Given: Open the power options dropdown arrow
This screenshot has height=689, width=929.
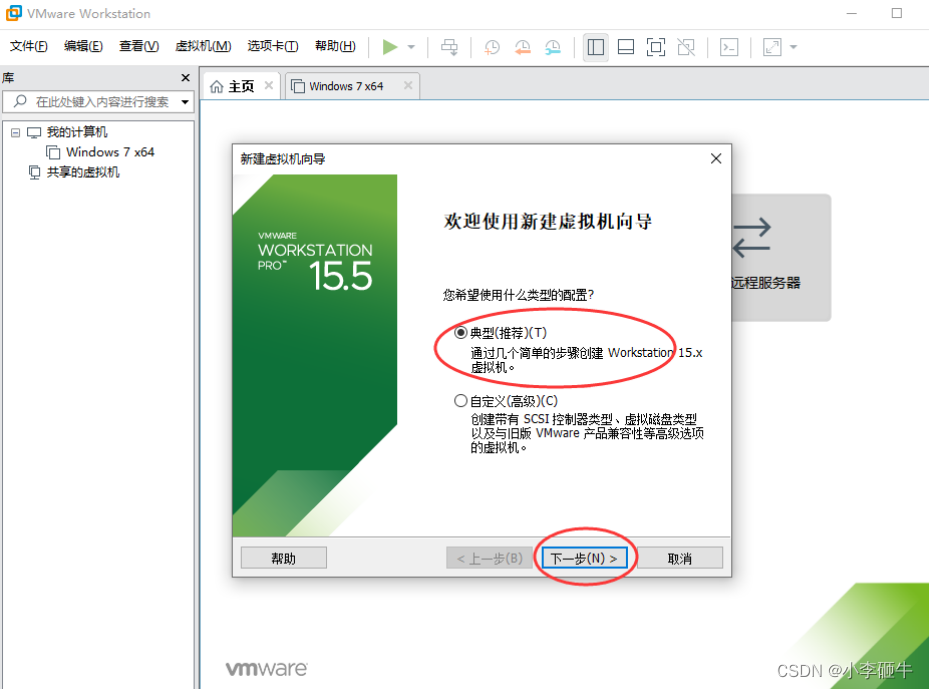Looking at the screenshot, I should [411, 47].
